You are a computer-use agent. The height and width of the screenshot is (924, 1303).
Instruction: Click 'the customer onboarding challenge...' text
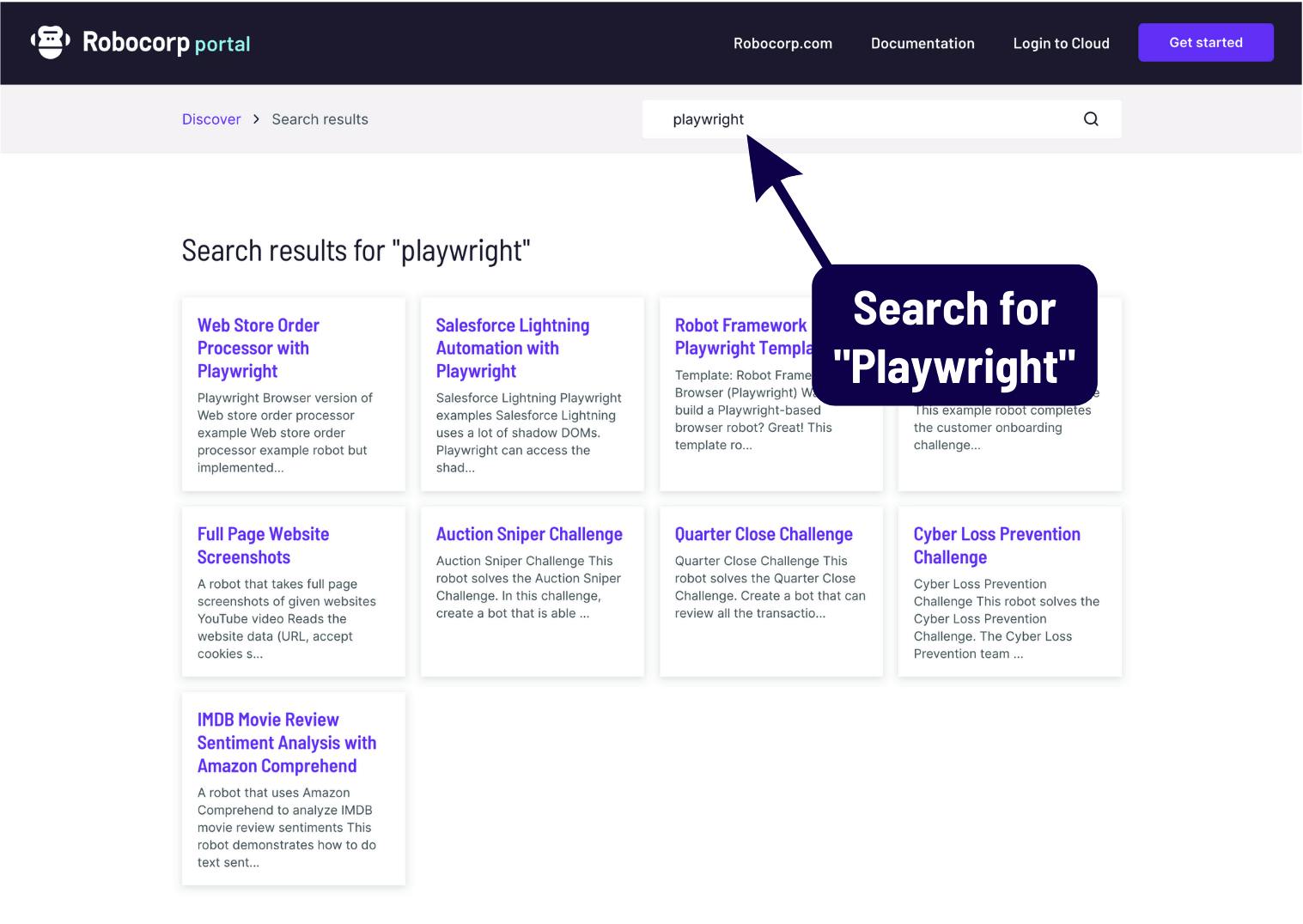click(x=988, y=436)
